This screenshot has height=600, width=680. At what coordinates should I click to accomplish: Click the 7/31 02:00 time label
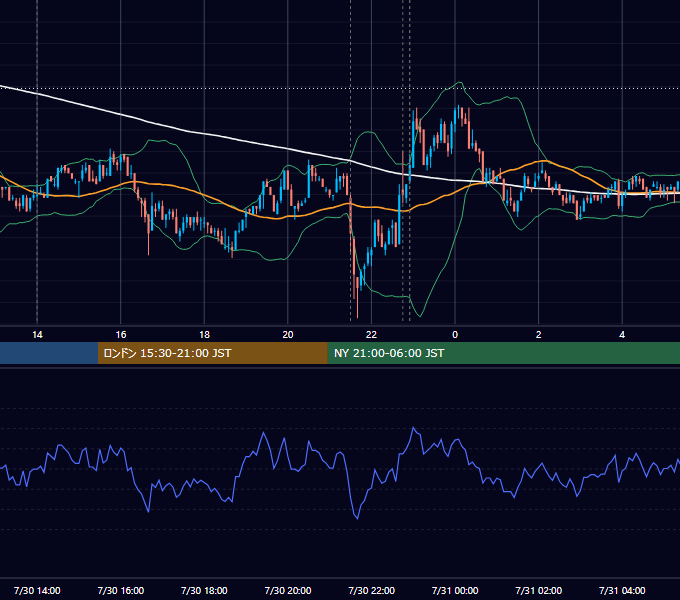click(539, 590)
